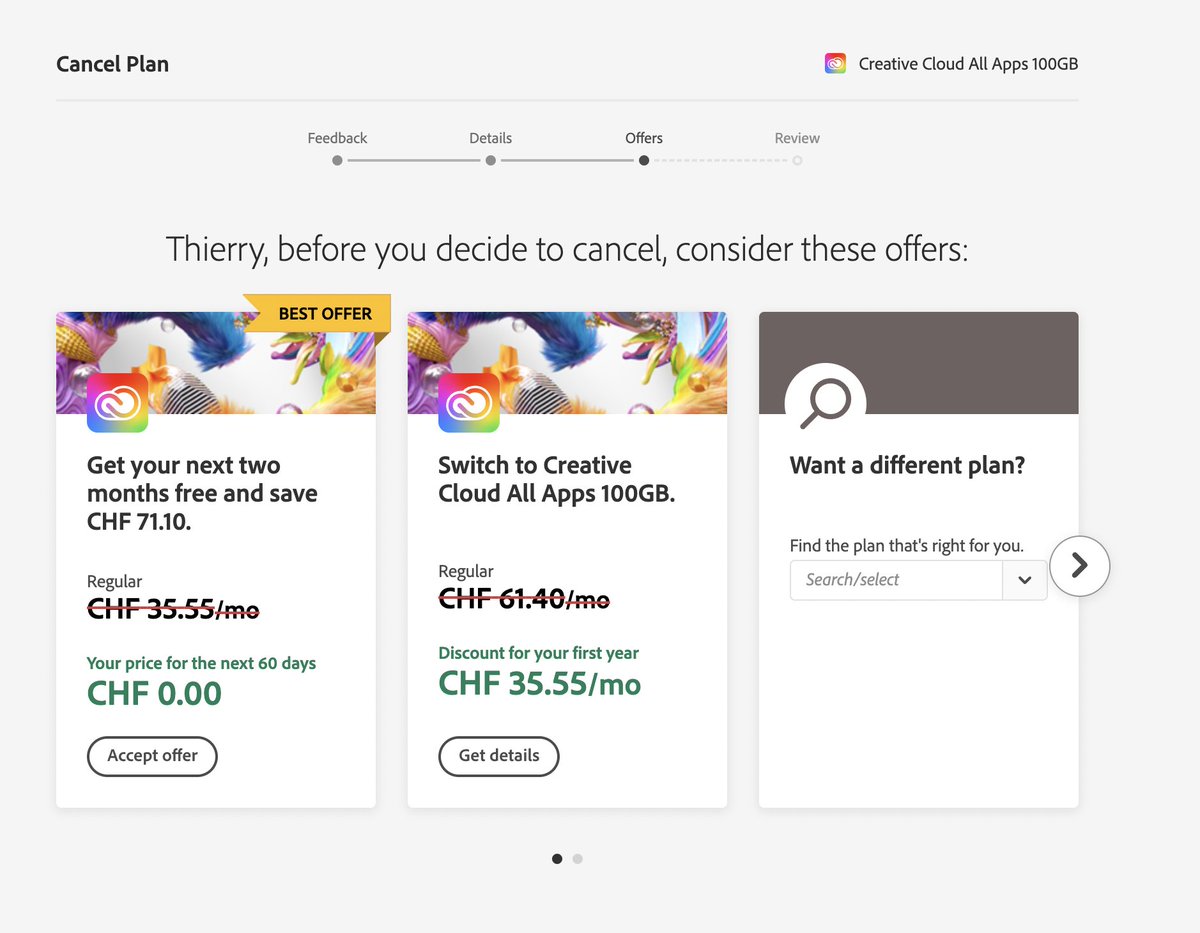Click the Feedback step progress dot
This screenshot has width=1200, height=933.
pos(337,160)
